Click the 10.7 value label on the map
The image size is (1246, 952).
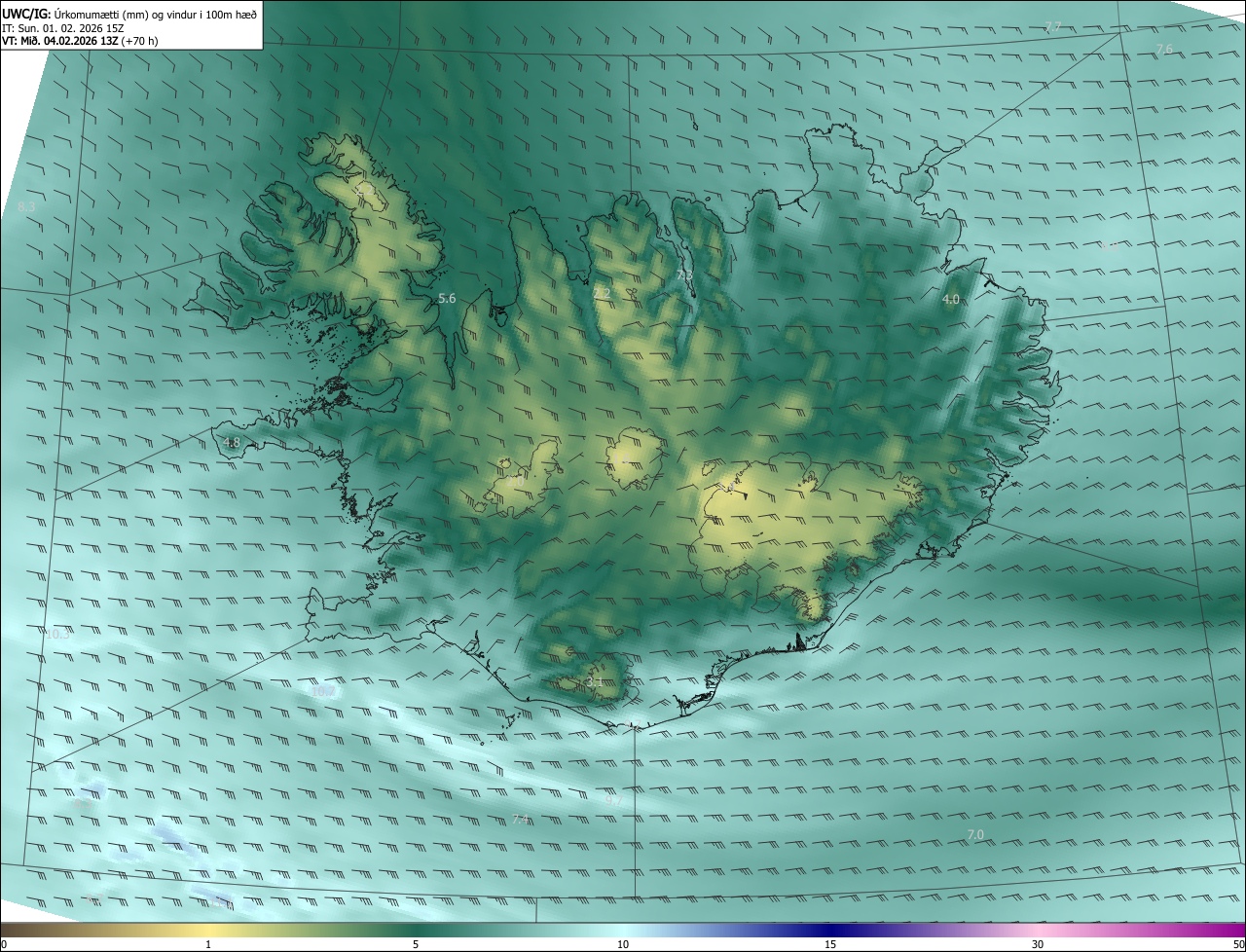[322, 691]
